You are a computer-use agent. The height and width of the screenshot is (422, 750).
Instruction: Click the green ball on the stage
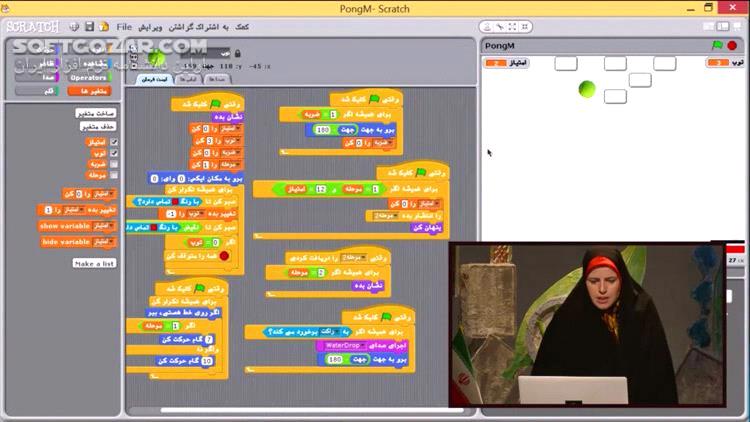pyautogui.click(x=587, y=89)
